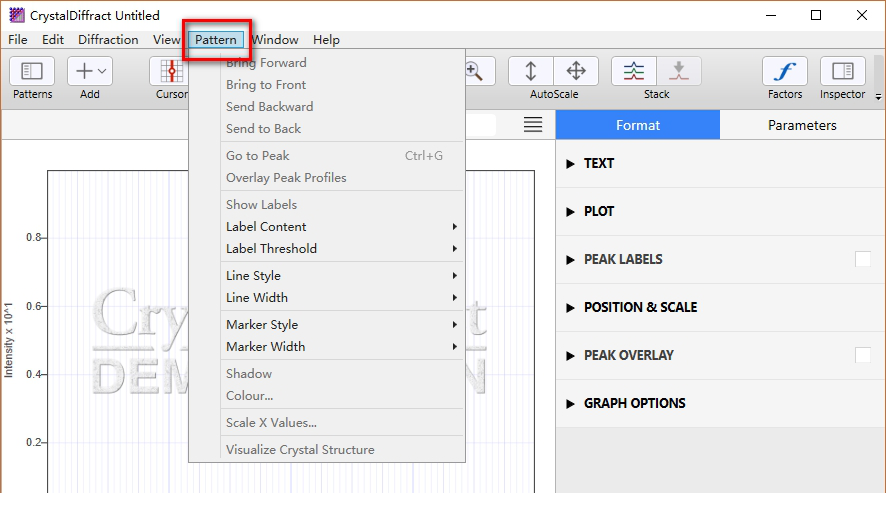This screenshot has width=886, height=512.
Task: Toggle the Inspector panel icon
Action: pyautogui.click(x=842, y=71)
